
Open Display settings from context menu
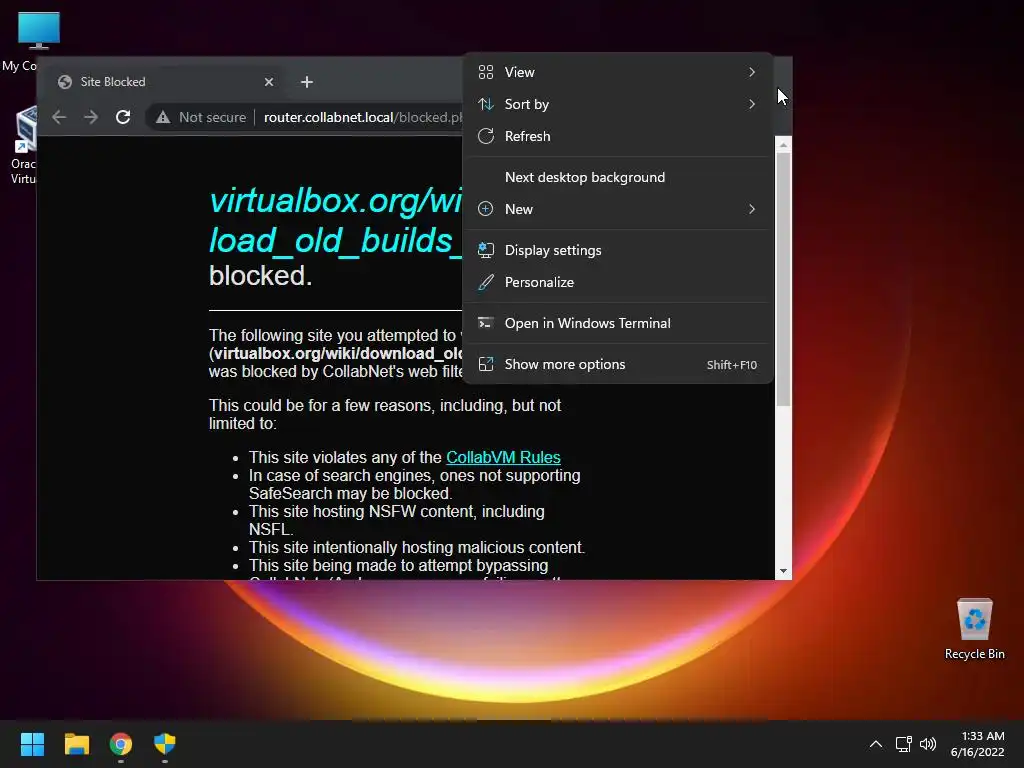pyautogui.click(x=617, y=250)
